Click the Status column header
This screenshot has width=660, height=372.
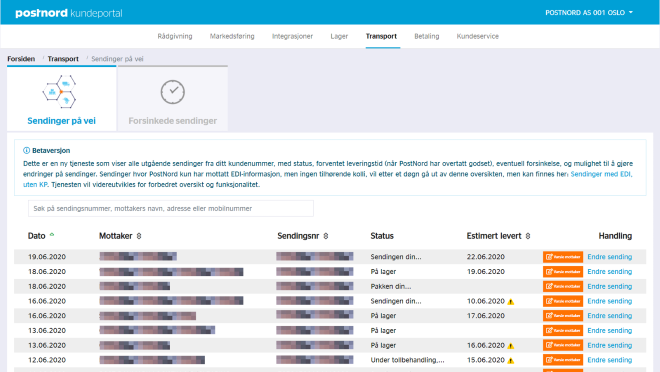(382, 236)
